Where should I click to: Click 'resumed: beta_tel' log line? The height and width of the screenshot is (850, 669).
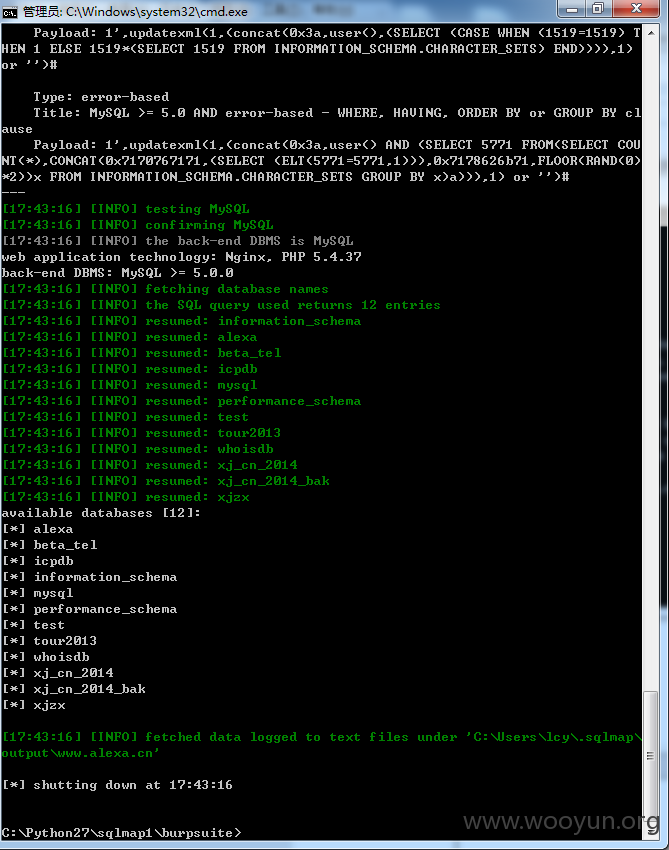tap(141, 353)
